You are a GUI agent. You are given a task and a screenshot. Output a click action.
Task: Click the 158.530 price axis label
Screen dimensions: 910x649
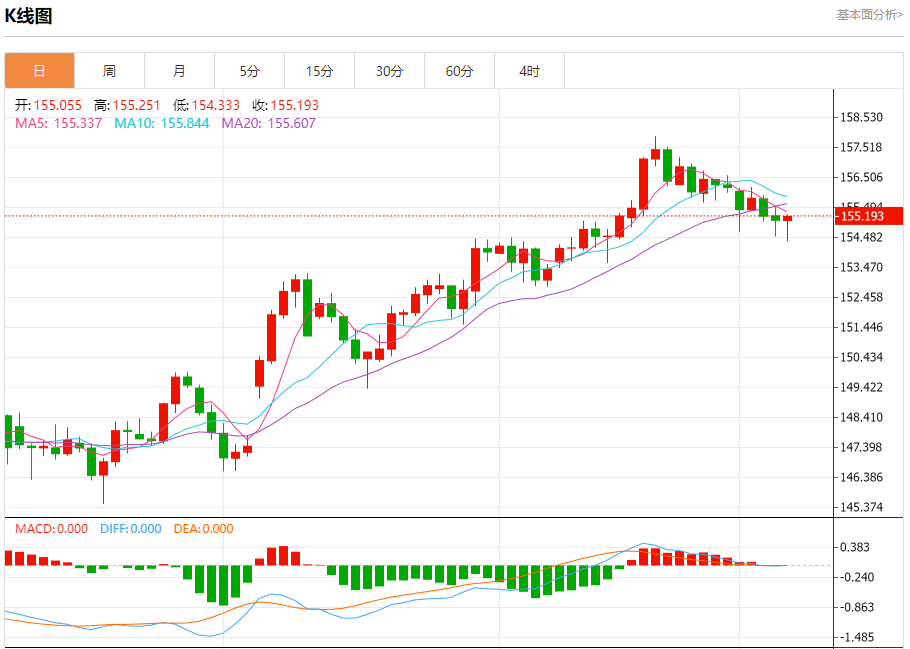(x=861, y=117)
